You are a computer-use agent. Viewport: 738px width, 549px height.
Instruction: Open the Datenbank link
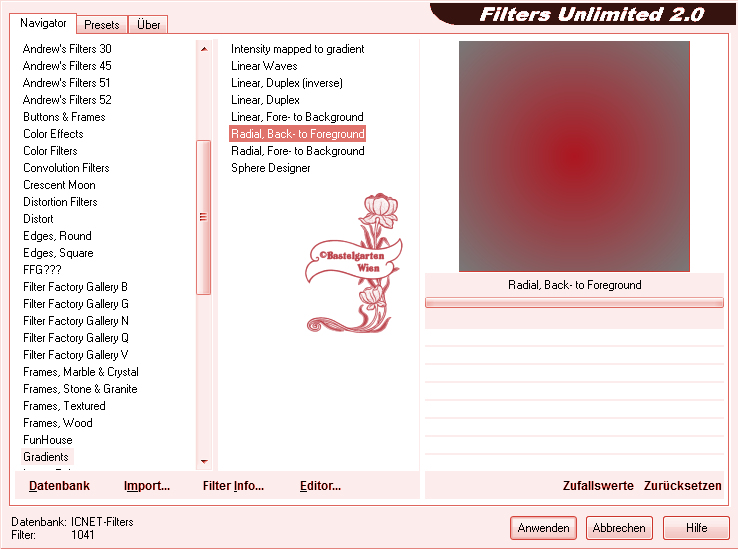click(x=59, y=486)
